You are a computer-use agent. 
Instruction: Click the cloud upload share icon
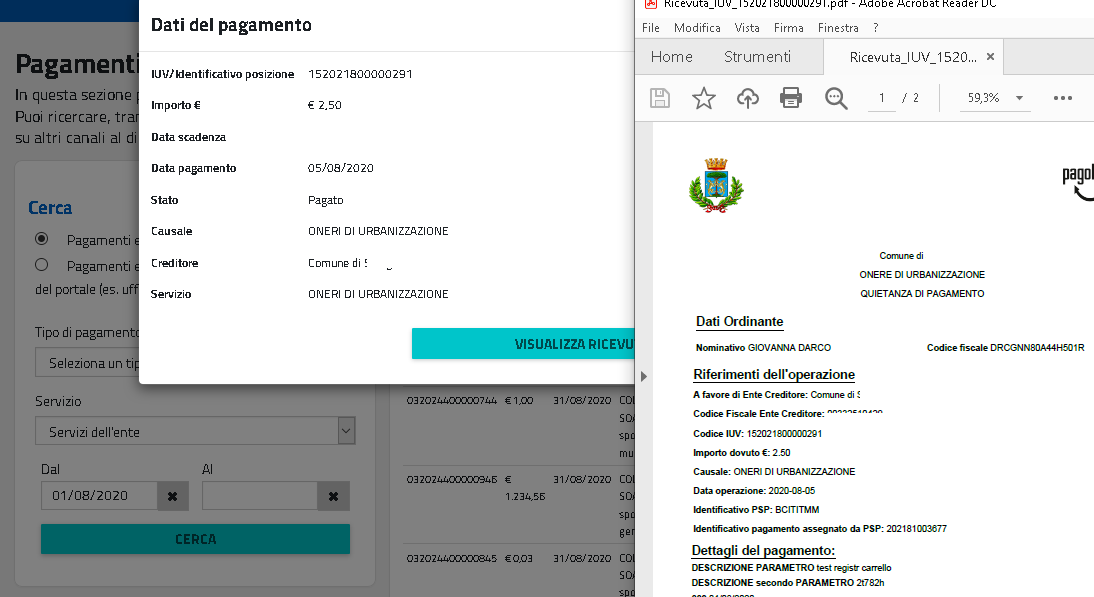(747, 98)
